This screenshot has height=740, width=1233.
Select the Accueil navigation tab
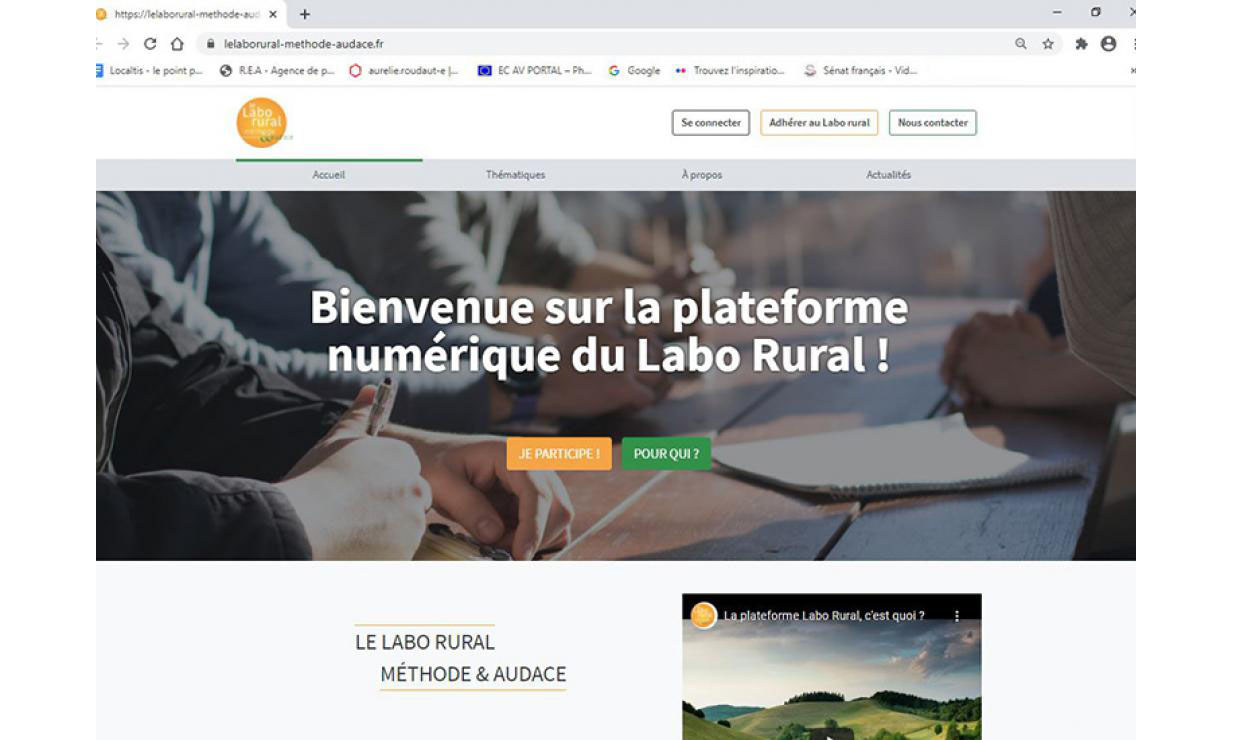pos(329,175)
